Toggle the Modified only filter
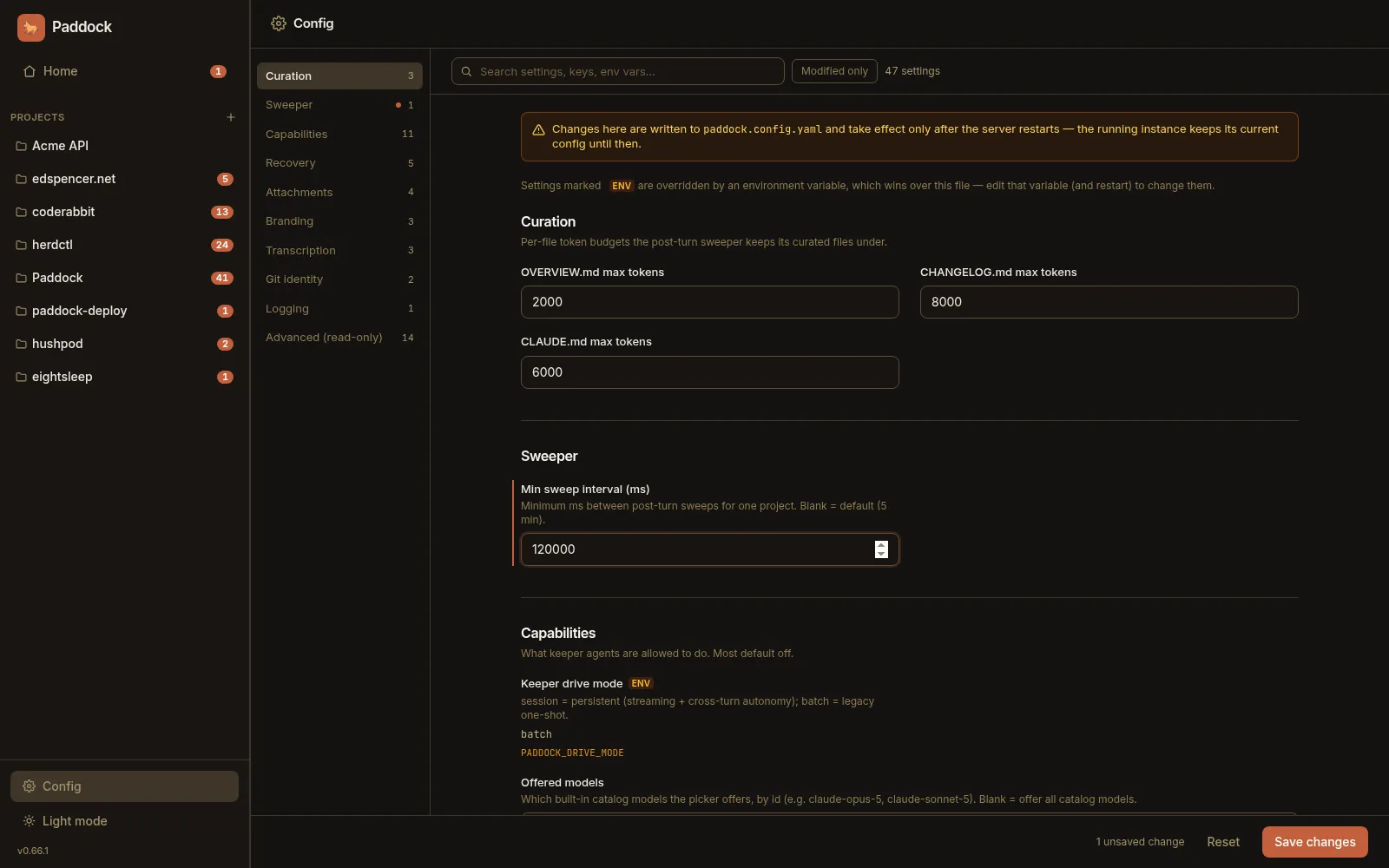Viewport: 1389px width, 868px height. click(834, 71)
